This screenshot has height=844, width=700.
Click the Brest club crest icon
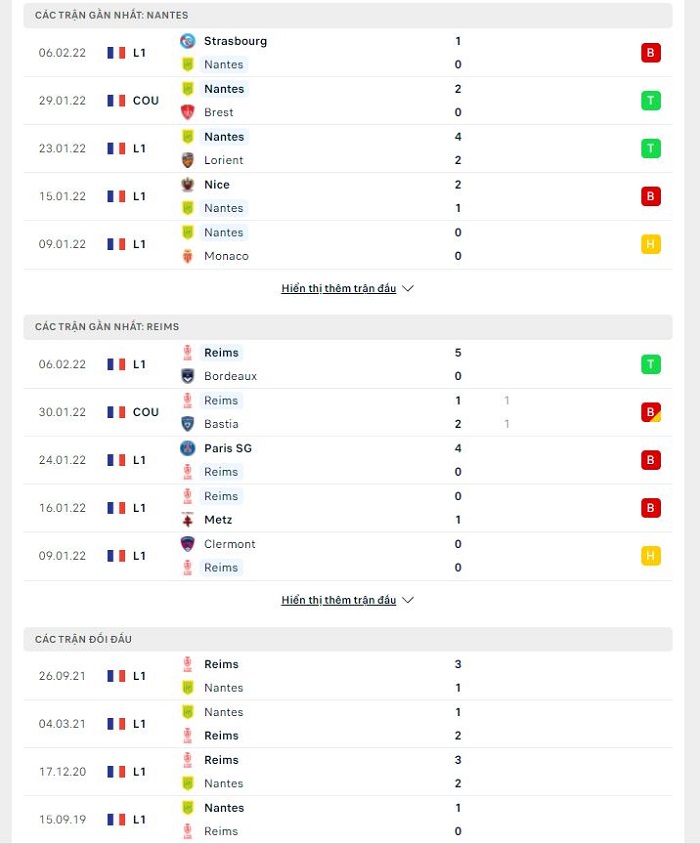click(187, 112)
